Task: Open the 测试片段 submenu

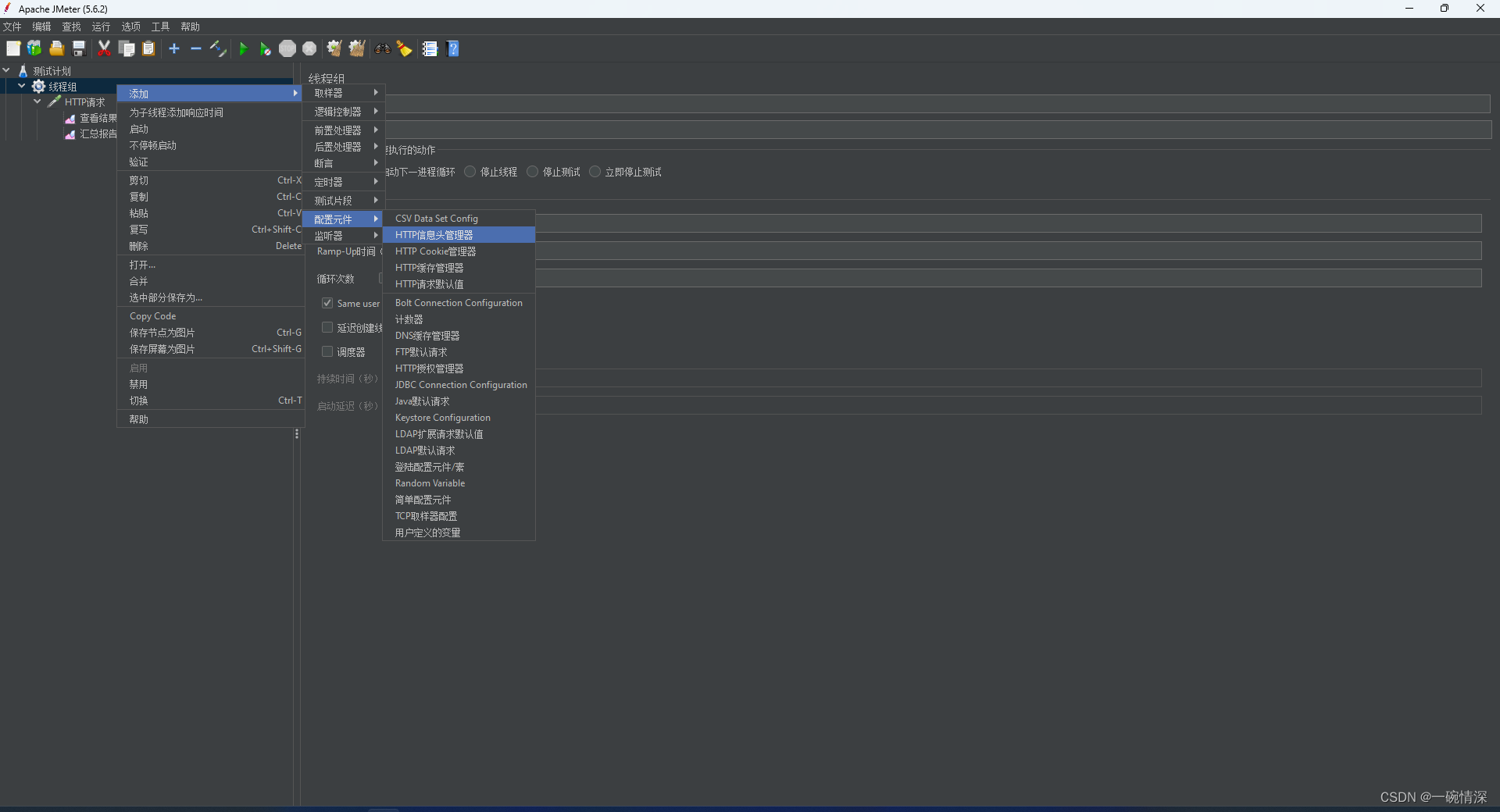Action: pyautogui.click(x=344, y=201)
